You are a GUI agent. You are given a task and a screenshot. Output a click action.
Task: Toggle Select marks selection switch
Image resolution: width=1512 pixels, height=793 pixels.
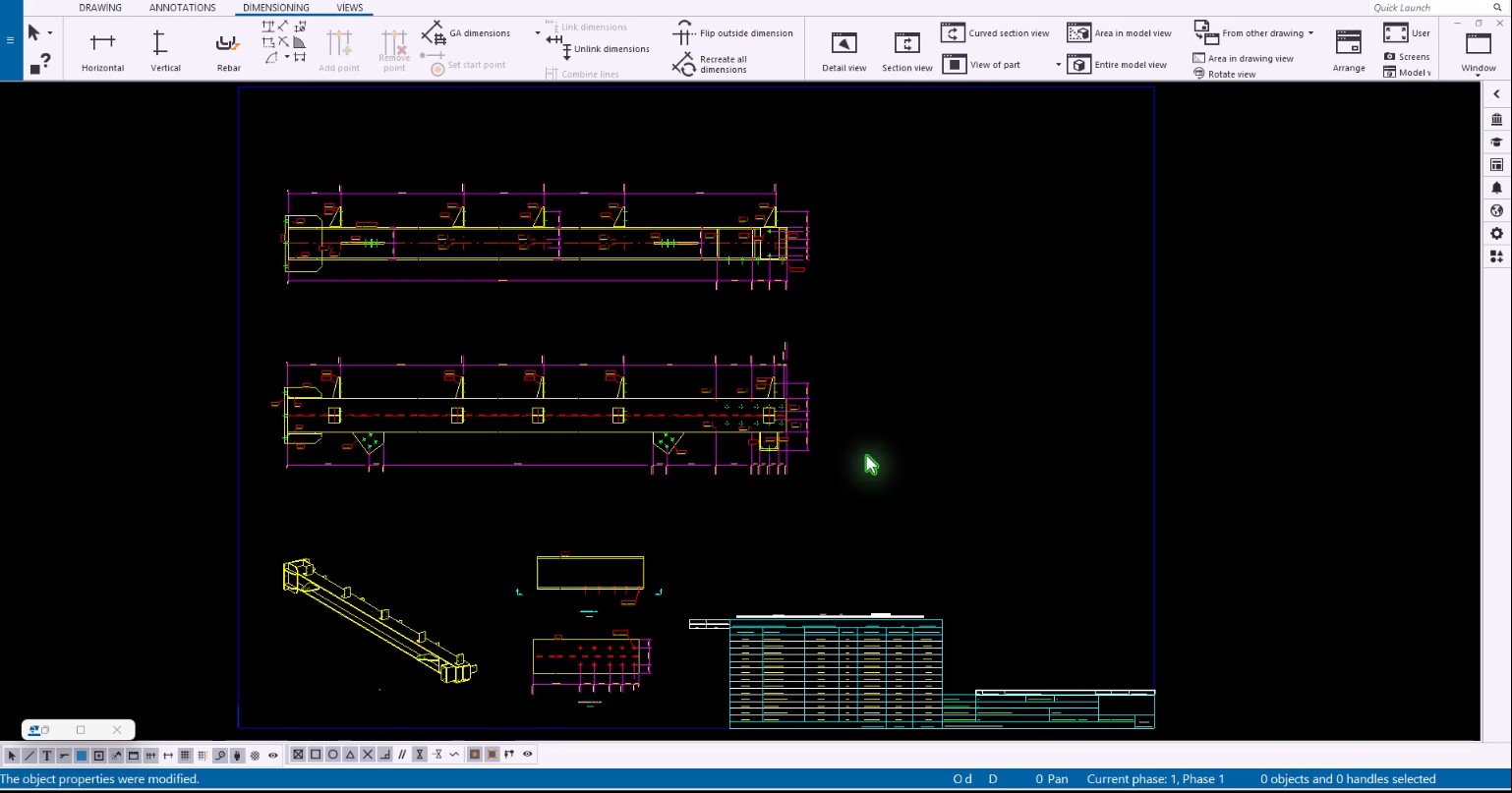click(64, 755)
